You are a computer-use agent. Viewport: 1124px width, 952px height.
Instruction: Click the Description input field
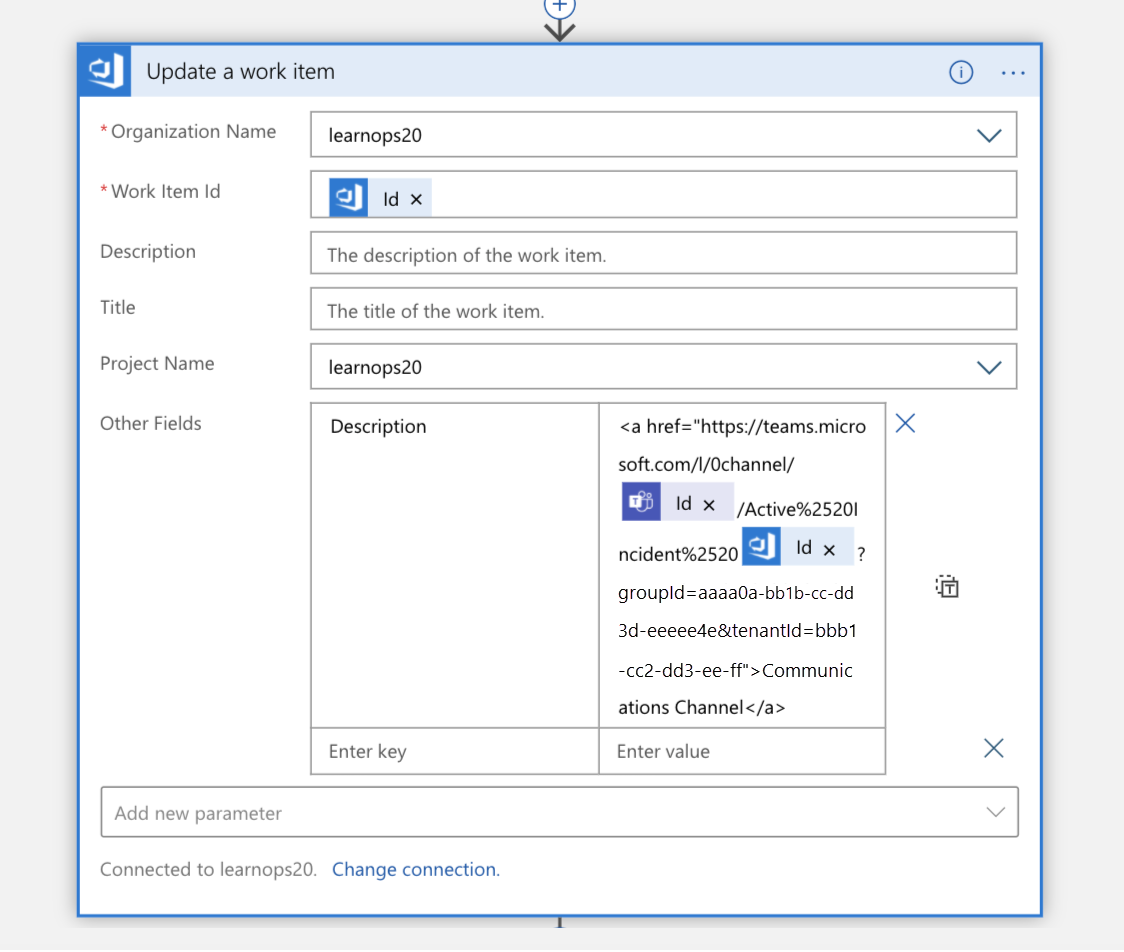[663, 253]
